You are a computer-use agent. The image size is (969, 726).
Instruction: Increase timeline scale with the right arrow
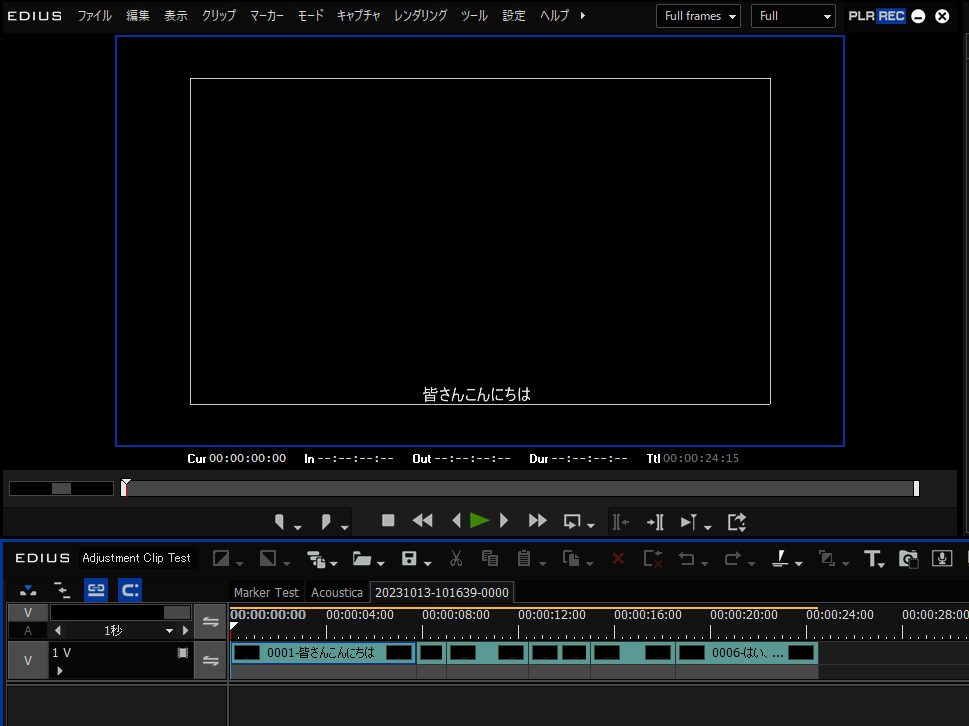184,631
